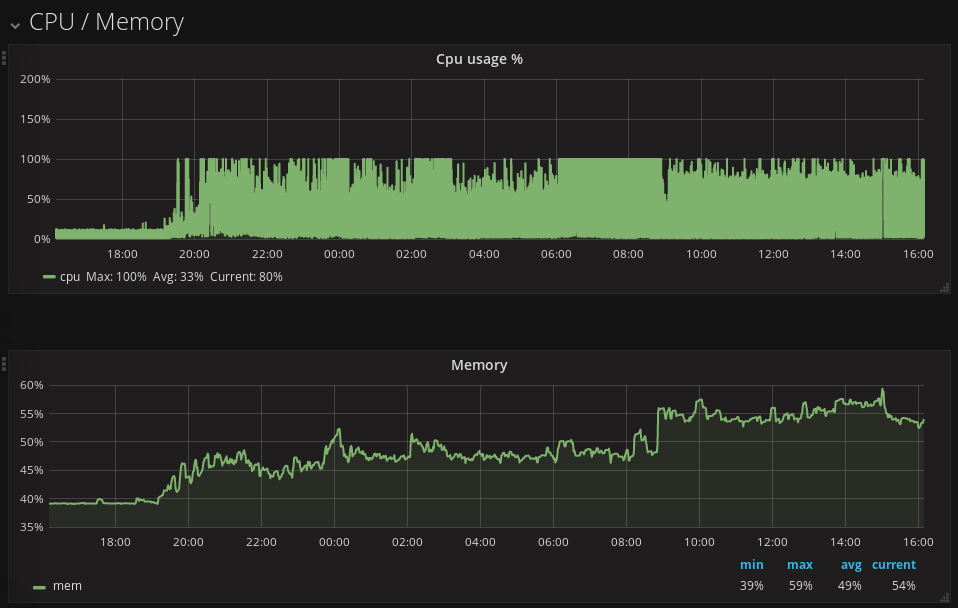Sort Memory legend by min column
The image size is (958, 608).
[751, 565]
